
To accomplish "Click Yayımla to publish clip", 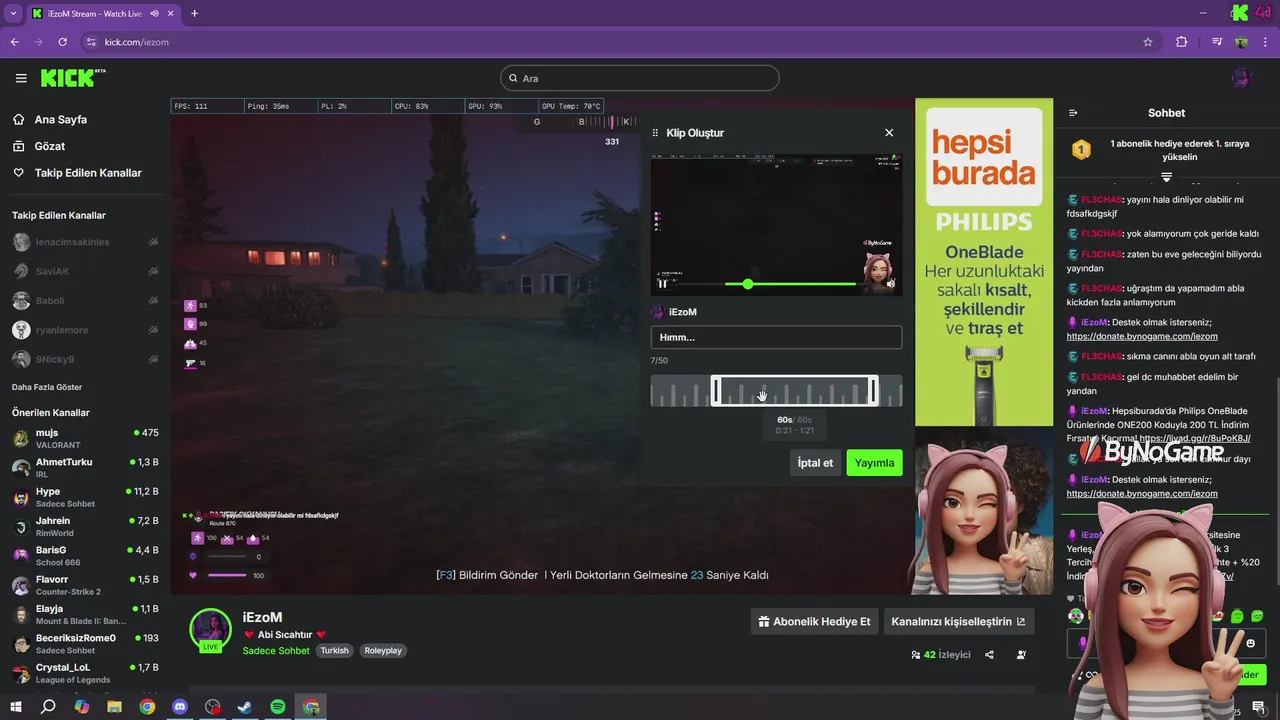I will [x=874, y=463].
